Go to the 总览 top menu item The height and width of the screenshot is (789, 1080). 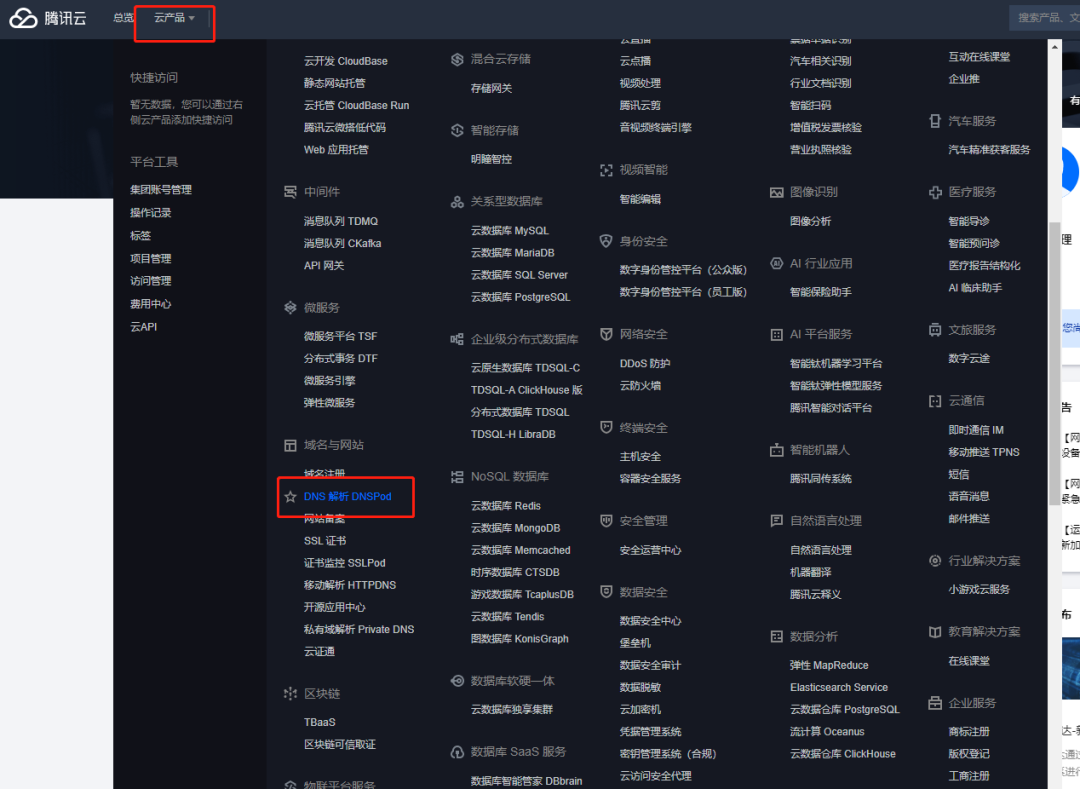tap(123, 18)
